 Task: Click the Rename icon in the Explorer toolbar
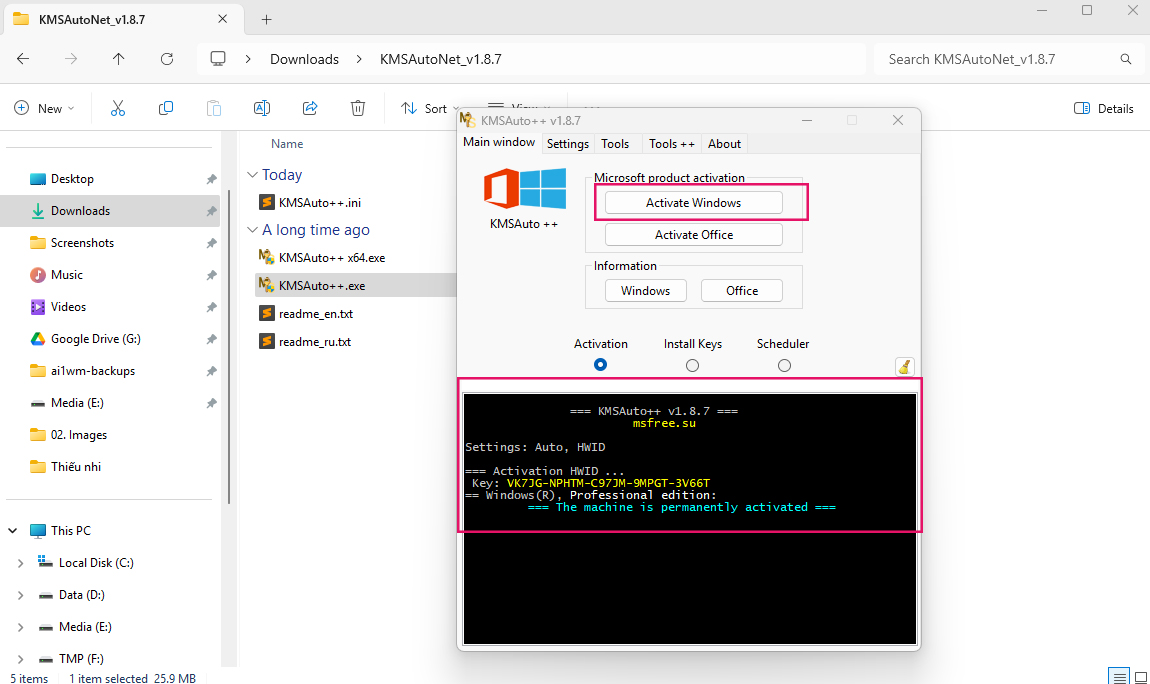point(261,108)
